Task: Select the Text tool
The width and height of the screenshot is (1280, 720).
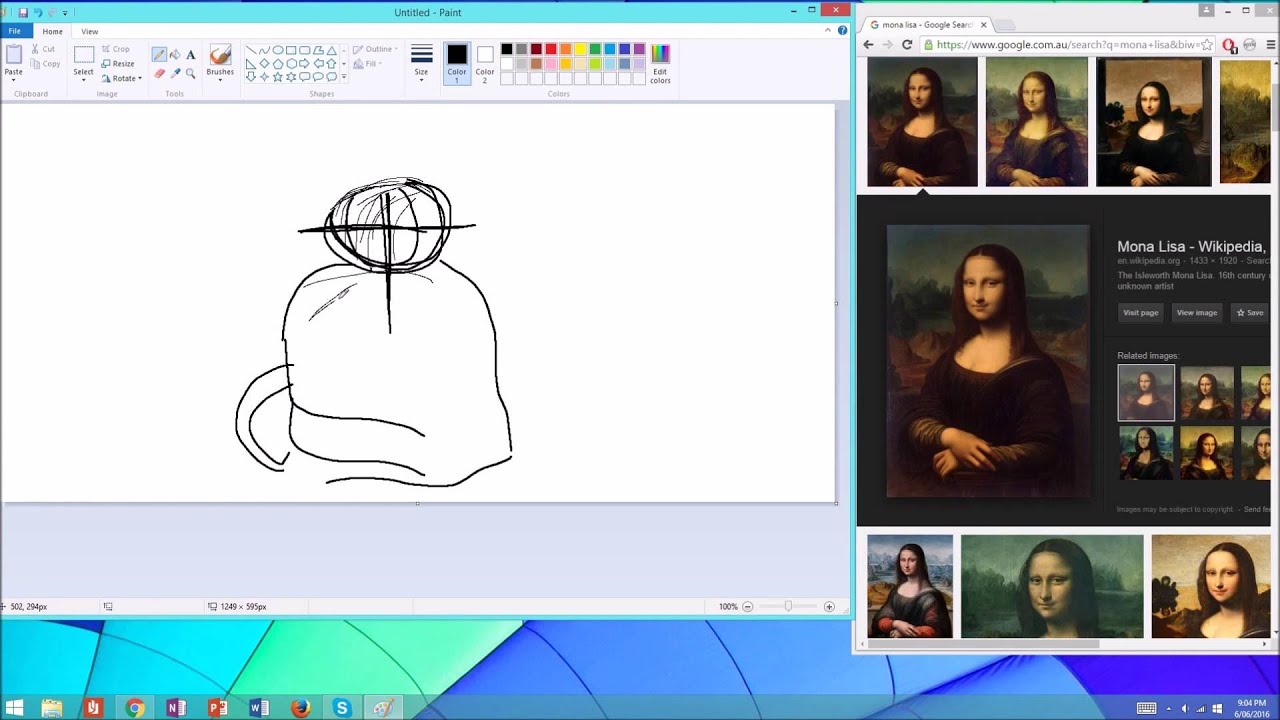Action: click(190, 55)
